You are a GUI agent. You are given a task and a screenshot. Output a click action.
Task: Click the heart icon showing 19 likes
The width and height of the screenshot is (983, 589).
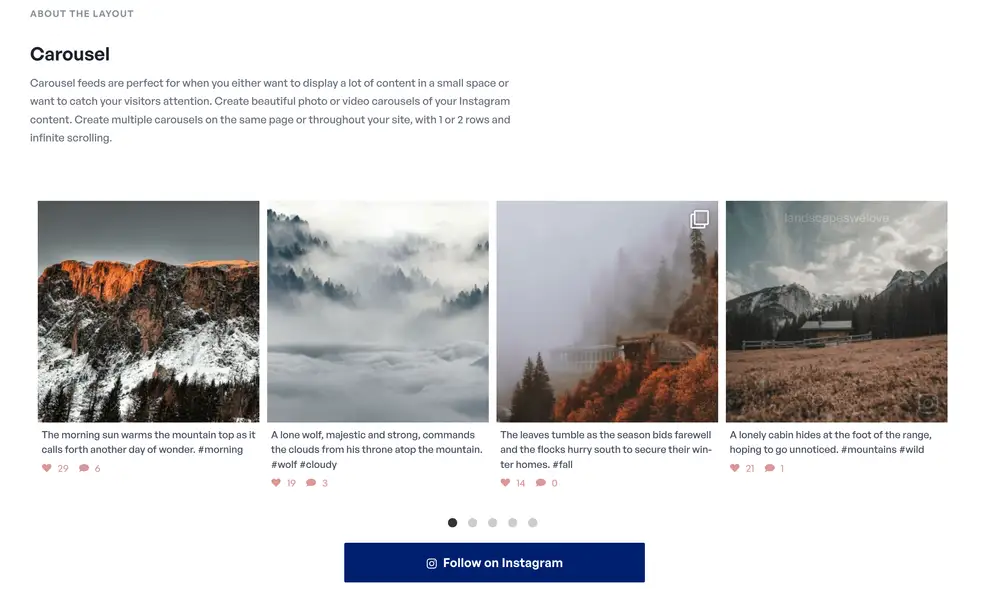coord(276,482)
